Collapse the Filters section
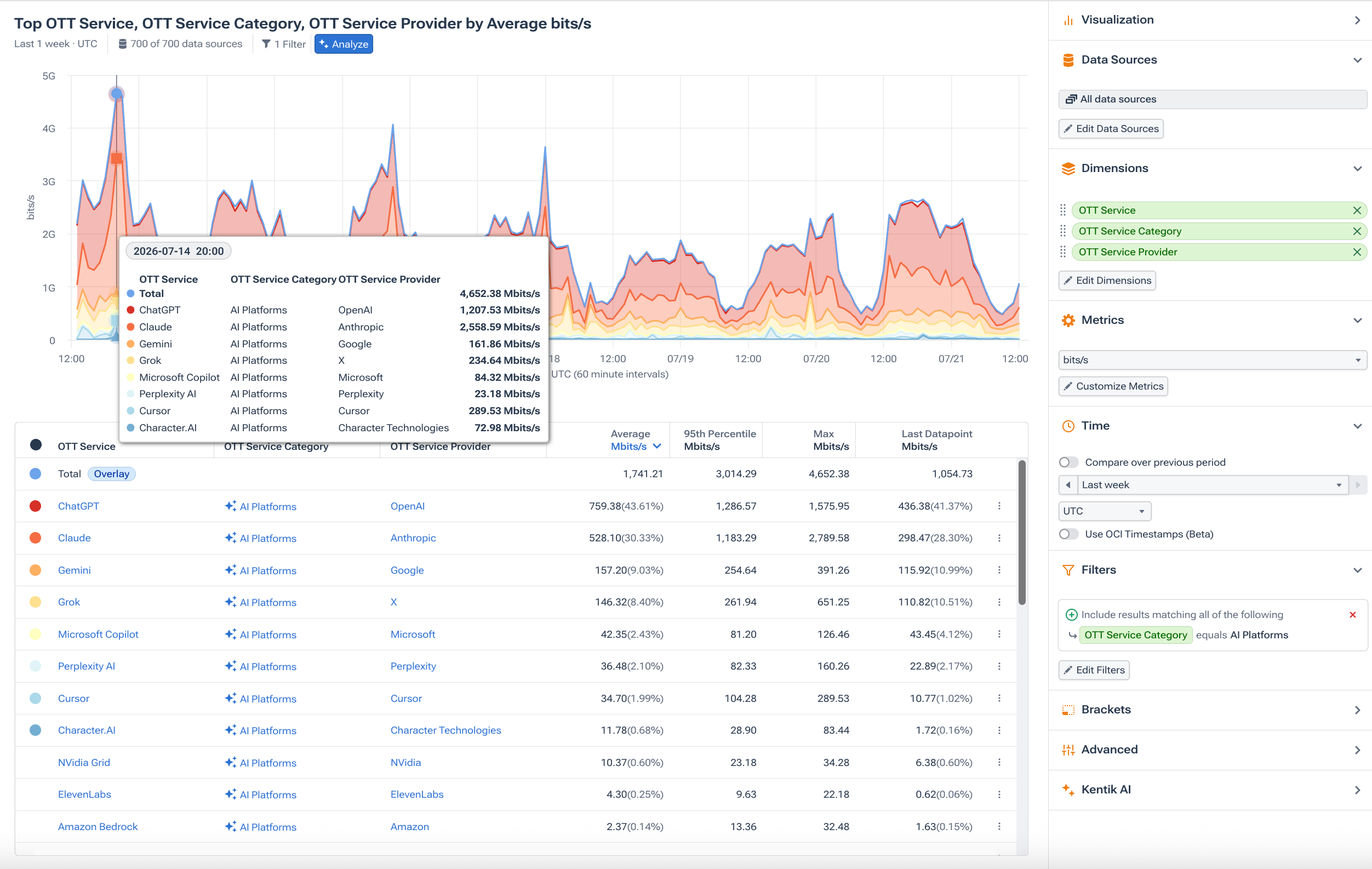The width and height of the screenshot is (1372, 869). (1357, 570)
